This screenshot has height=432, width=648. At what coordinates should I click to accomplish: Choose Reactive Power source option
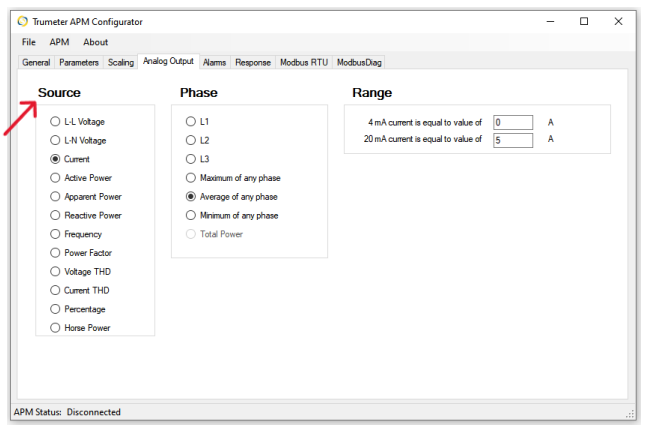(86, 215)
